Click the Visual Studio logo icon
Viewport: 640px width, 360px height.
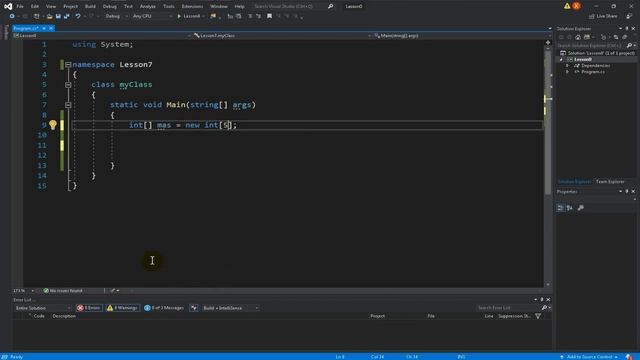pos(8,6)
